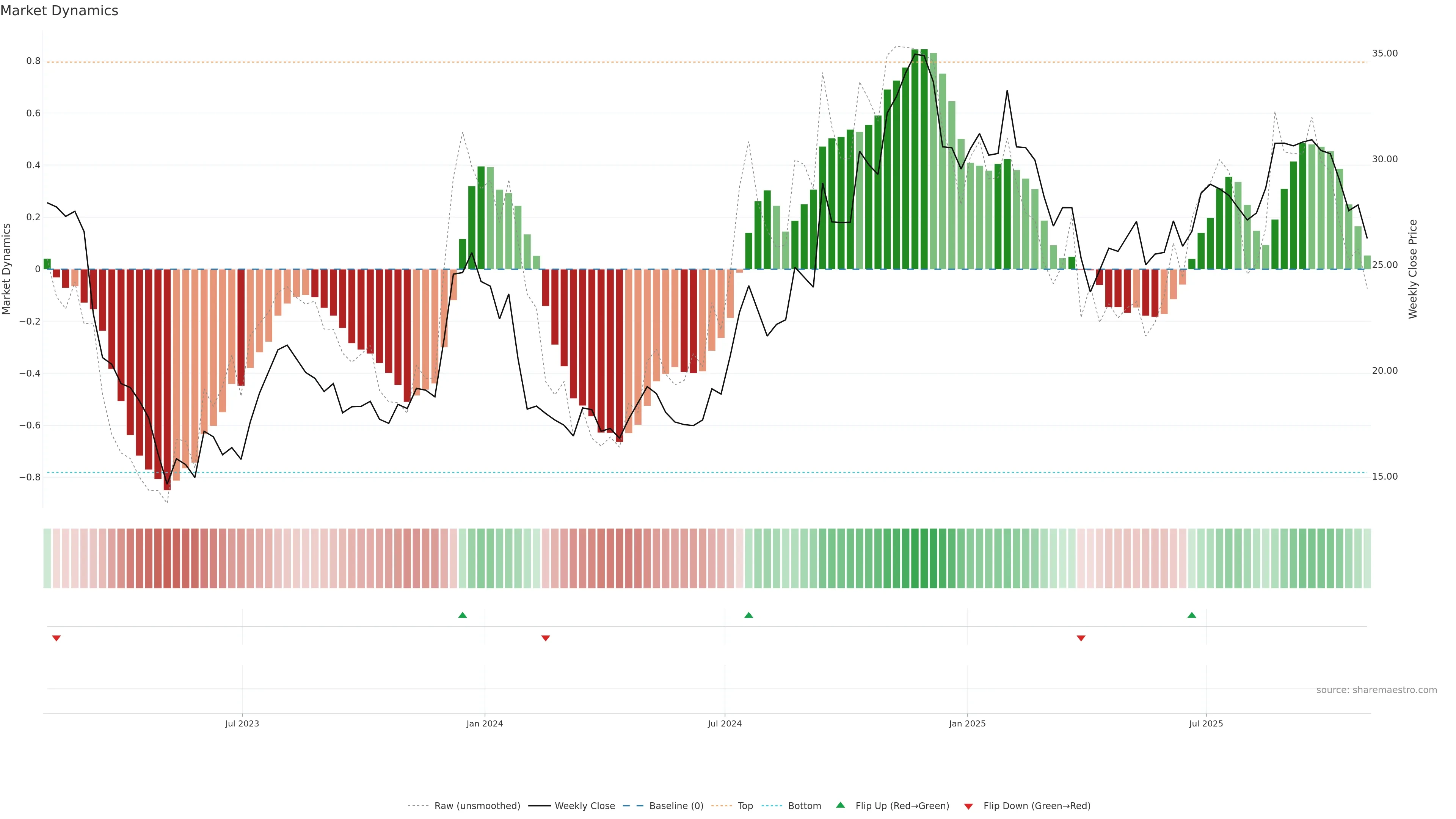Toggle the Weekly Close legend entry
The height and width of the screenshot is (819, 1456).
(x=584, y=806)
